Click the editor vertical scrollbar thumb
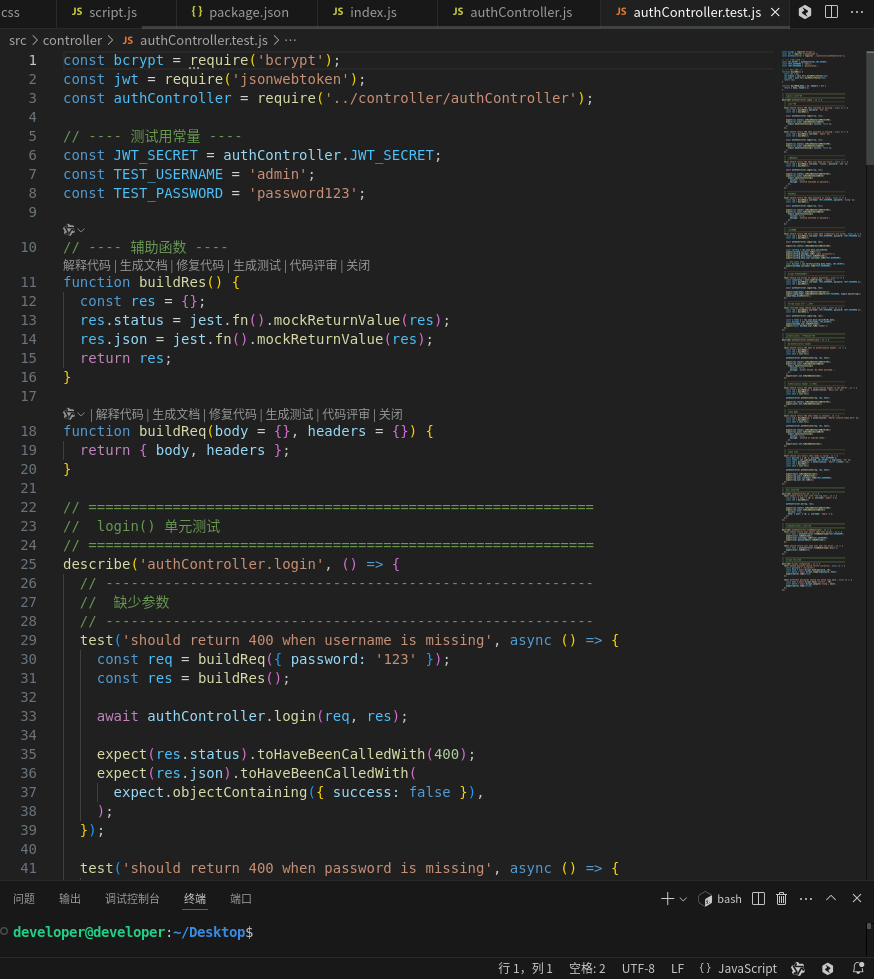Image resolution: width=874 pixels, height=979 pixels. [870, 107]
